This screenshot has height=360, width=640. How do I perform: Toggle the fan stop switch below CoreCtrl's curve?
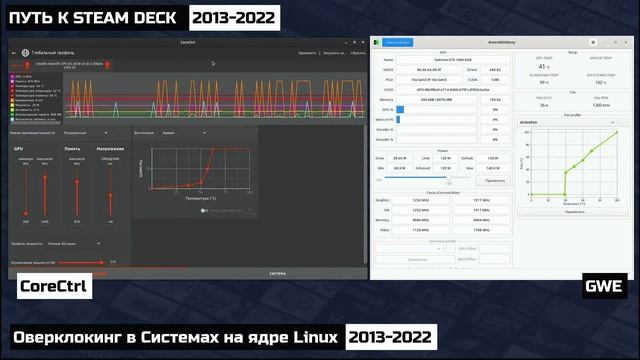pos(204,211)
